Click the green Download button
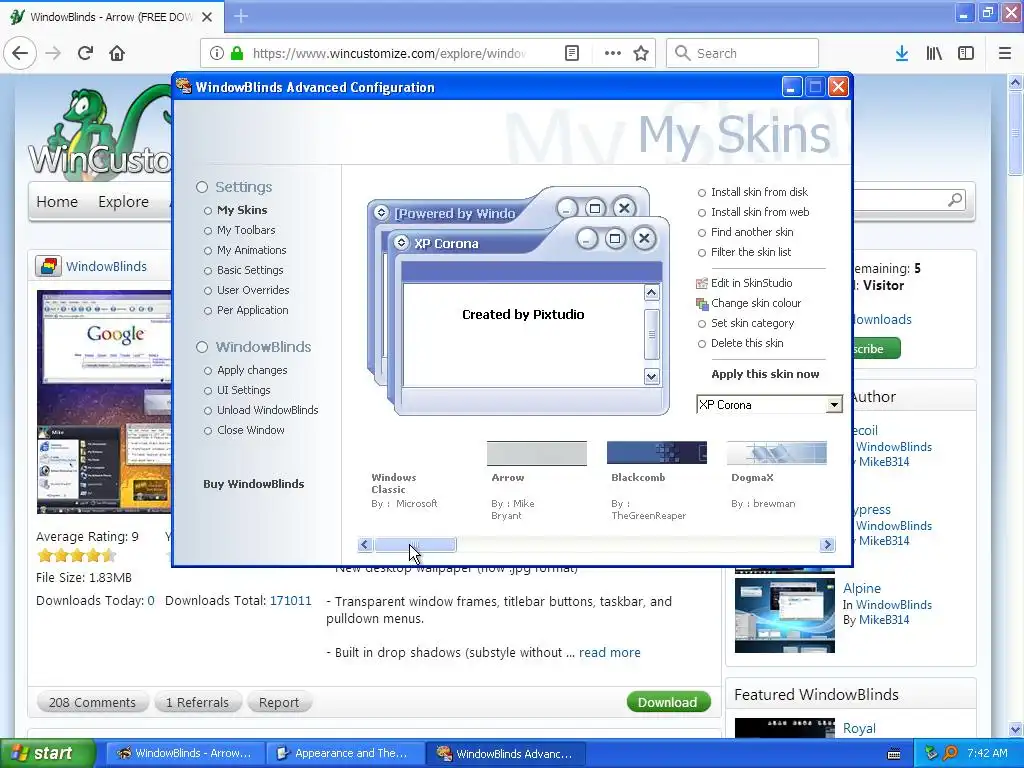 pos(668,702)
